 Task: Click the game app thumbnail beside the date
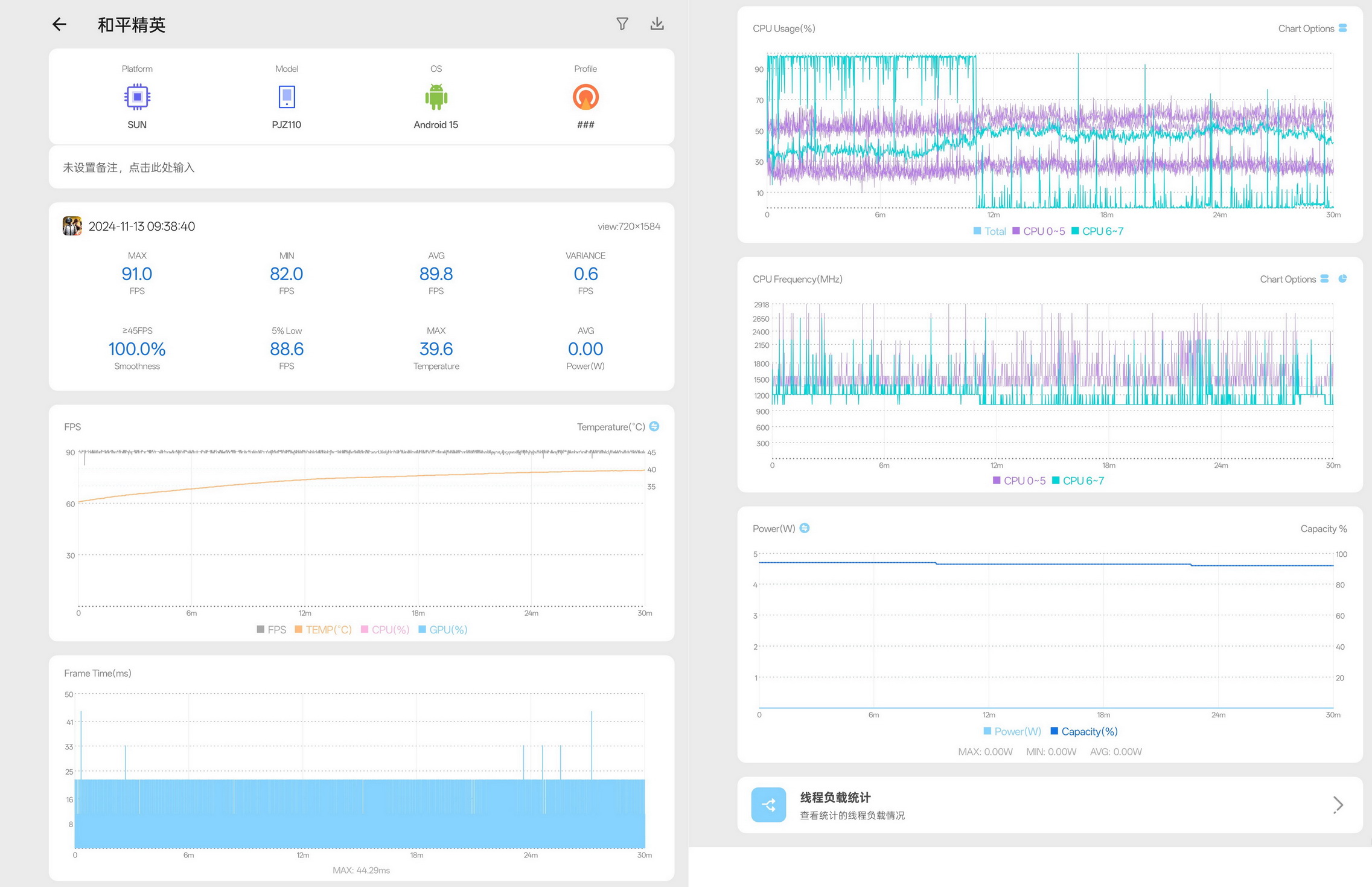(x=72, y=226)
